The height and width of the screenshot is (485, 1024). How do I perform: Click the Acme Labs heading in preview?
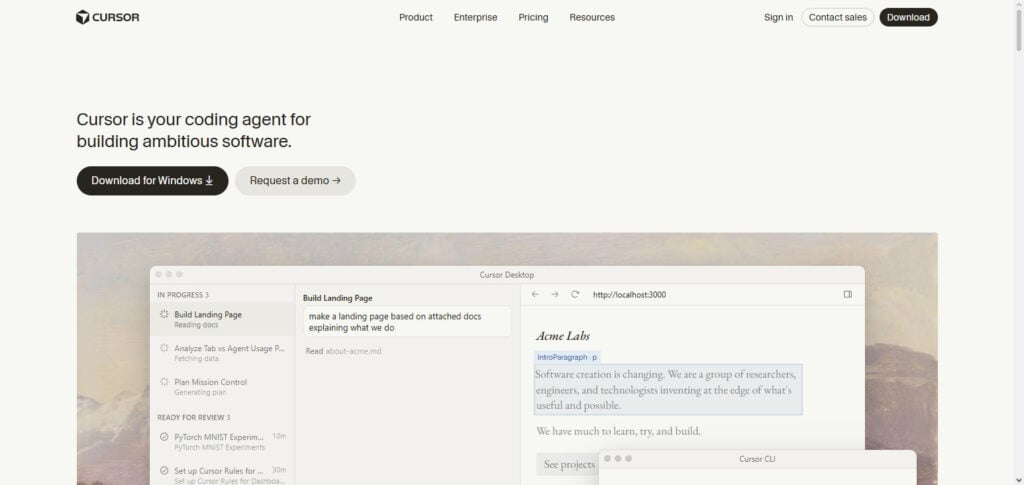coord(563,336)
